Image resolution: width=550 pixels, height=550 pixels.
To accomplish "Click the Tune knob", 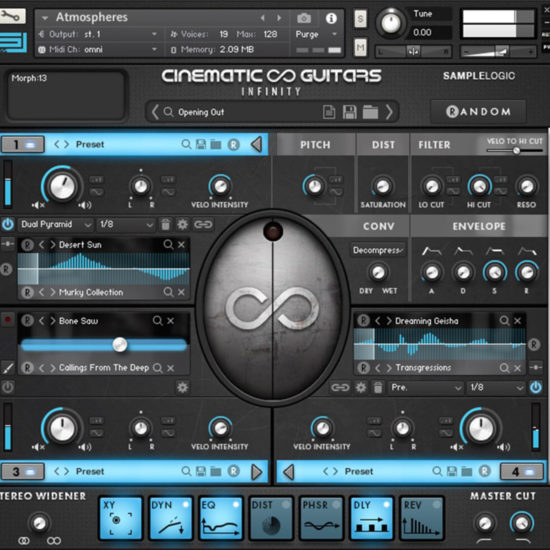I will point(390,23).
